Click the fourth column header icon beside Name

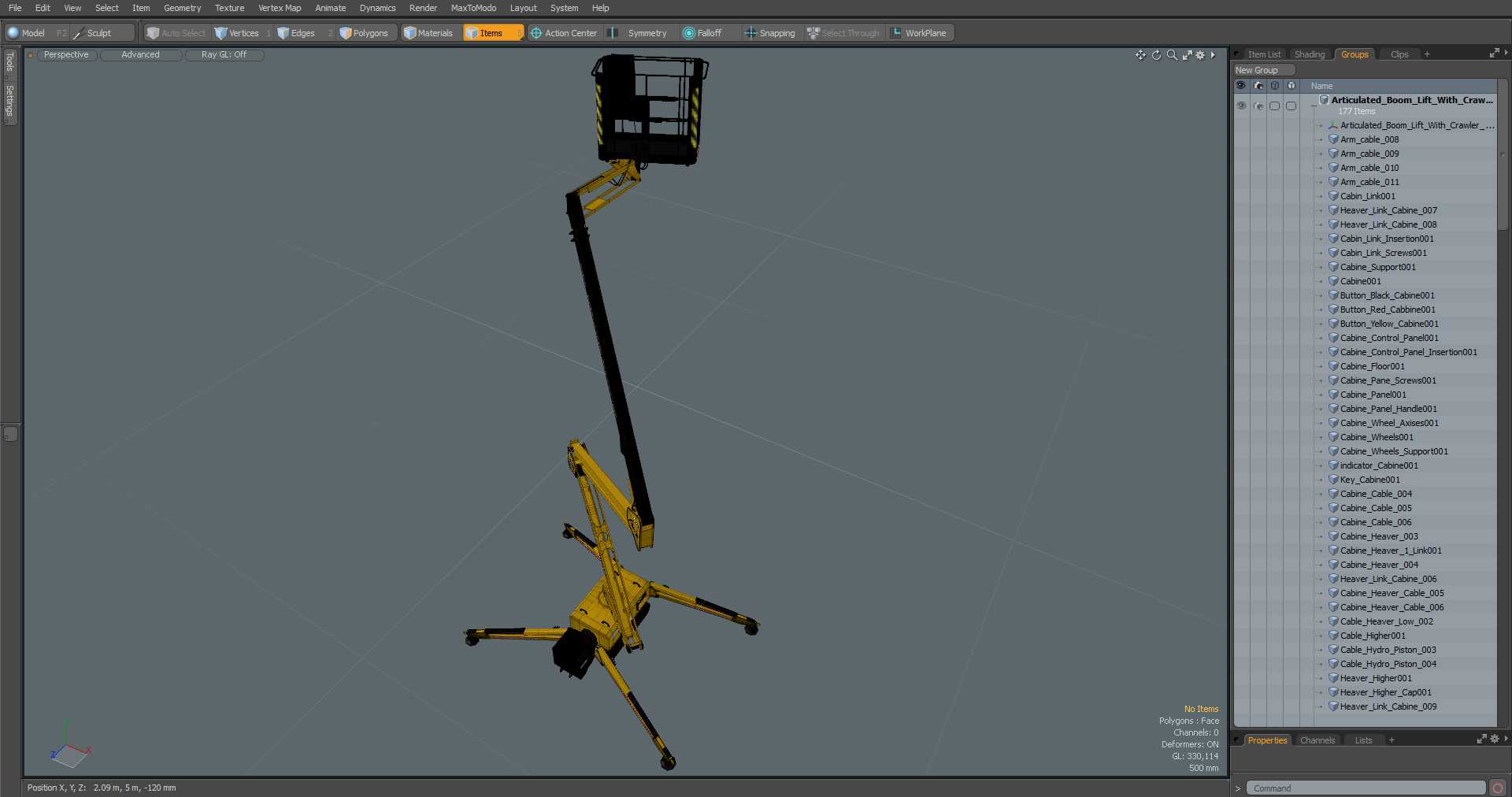(1291, 85)
